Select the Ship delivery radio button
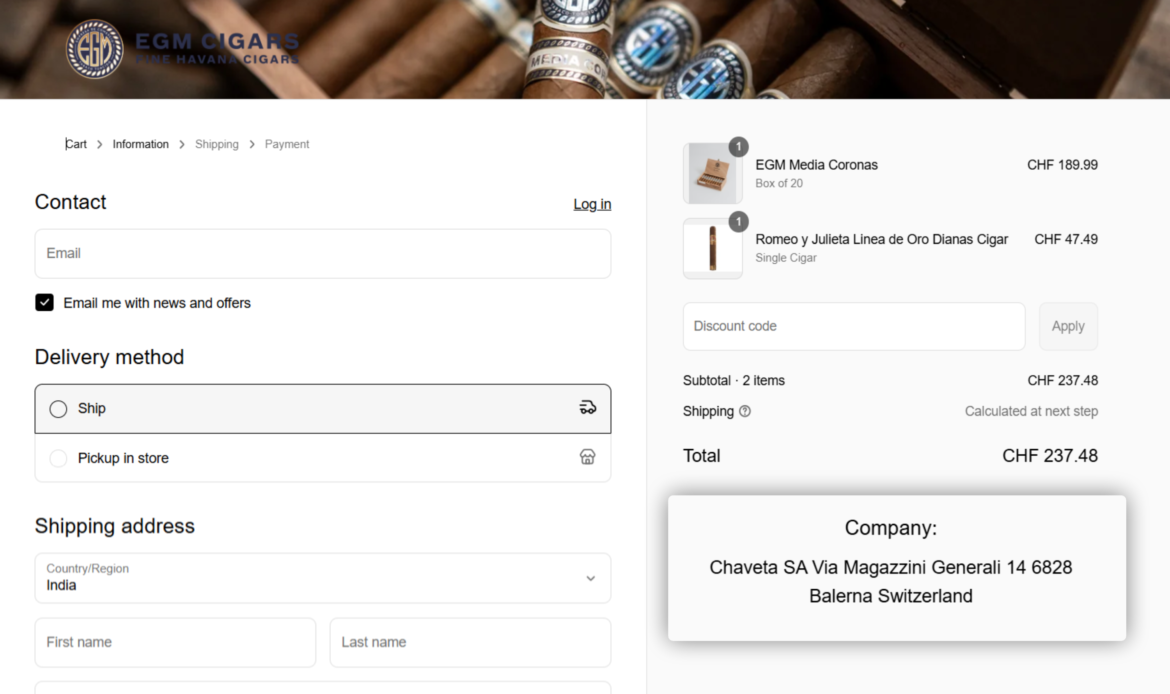The image size is (1170, 694). coord(58,409)
